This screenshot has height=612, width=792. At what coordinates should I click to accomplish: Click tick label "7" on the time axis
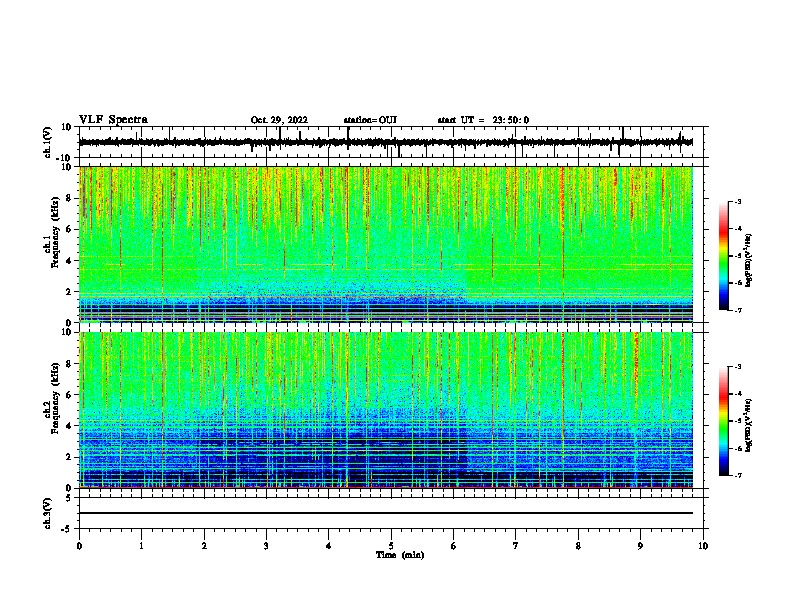[x=516, y=546]
